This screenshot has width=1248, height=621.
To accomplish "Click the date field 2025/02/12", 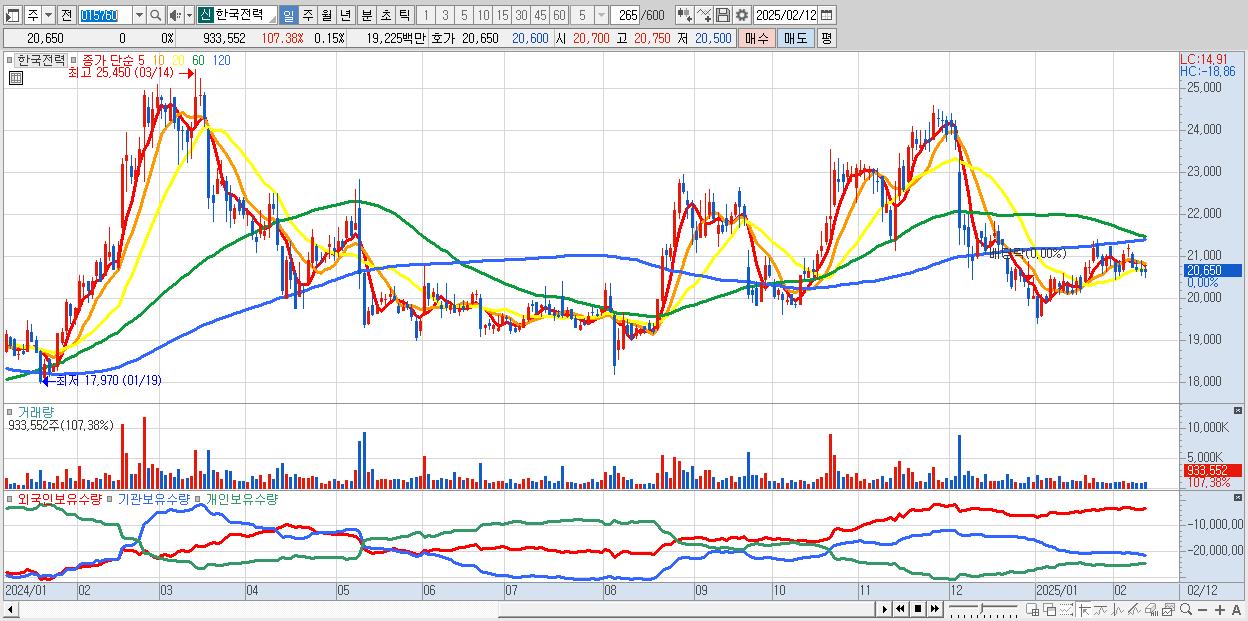I will coord(786,15).
